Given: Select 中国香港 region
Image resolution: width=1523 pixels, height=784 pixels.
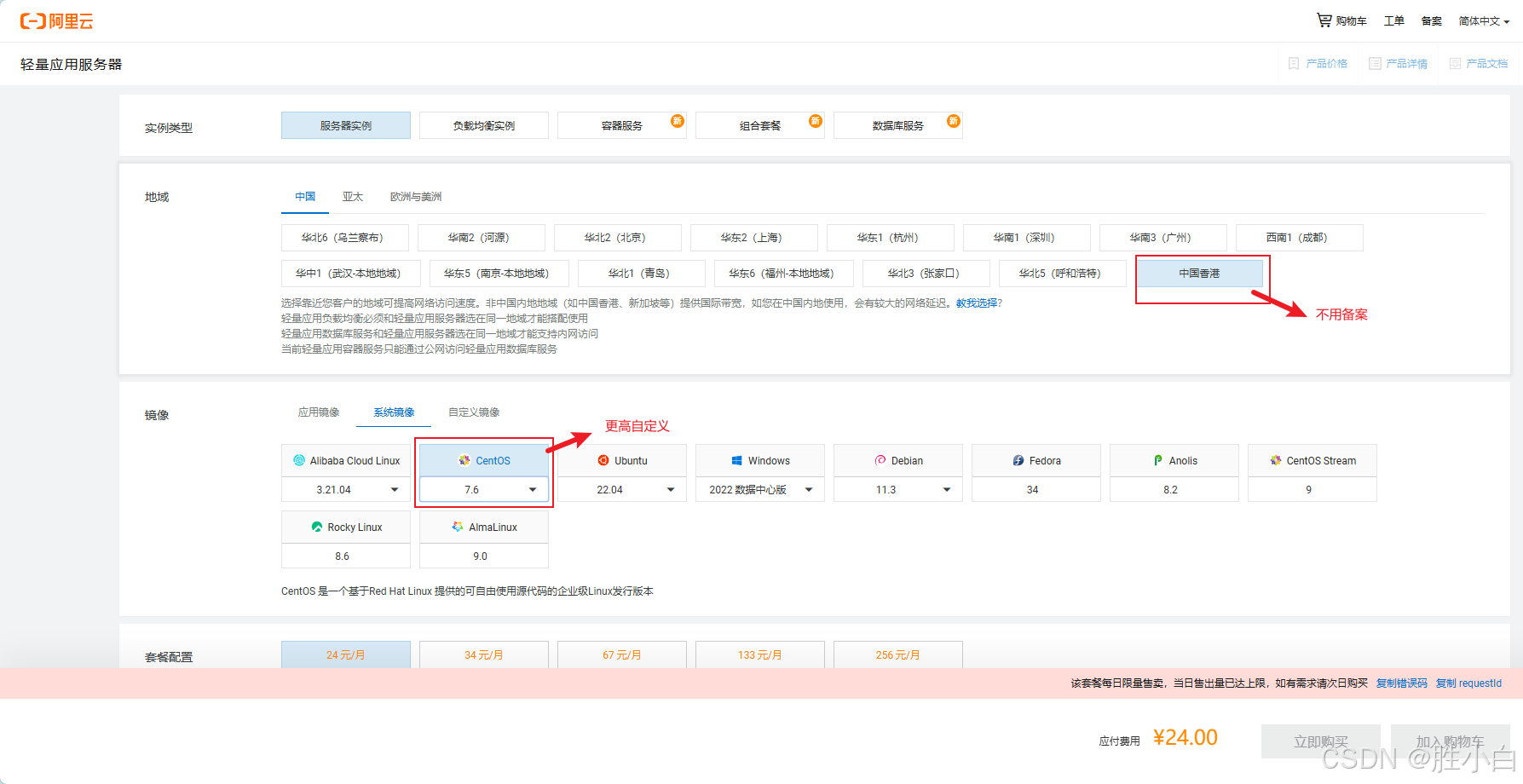Looking at the screenshot, I should point(1200,274).
